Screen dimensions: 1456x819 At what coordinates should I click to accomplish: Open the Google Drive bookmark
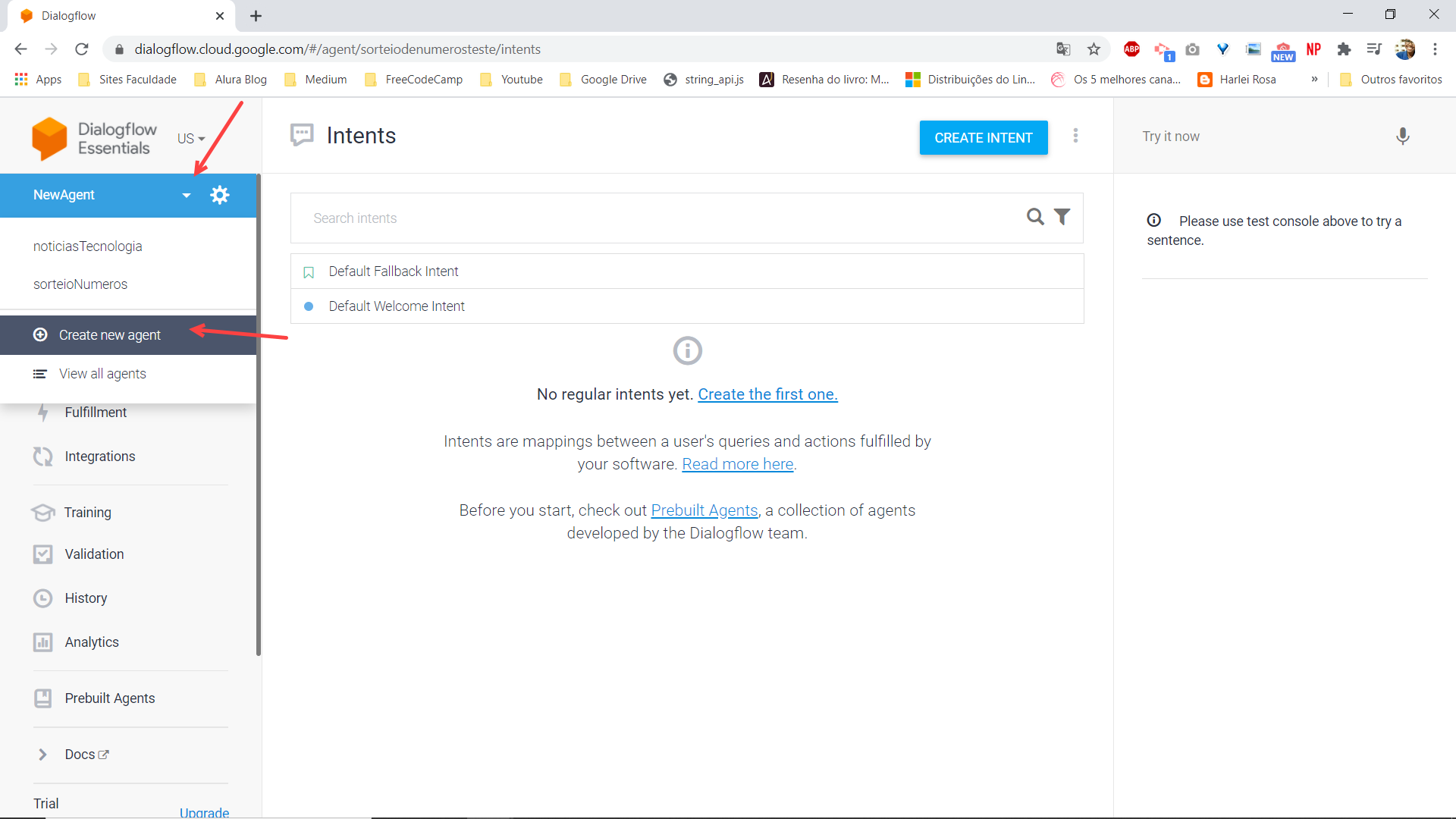click(603, 79)
